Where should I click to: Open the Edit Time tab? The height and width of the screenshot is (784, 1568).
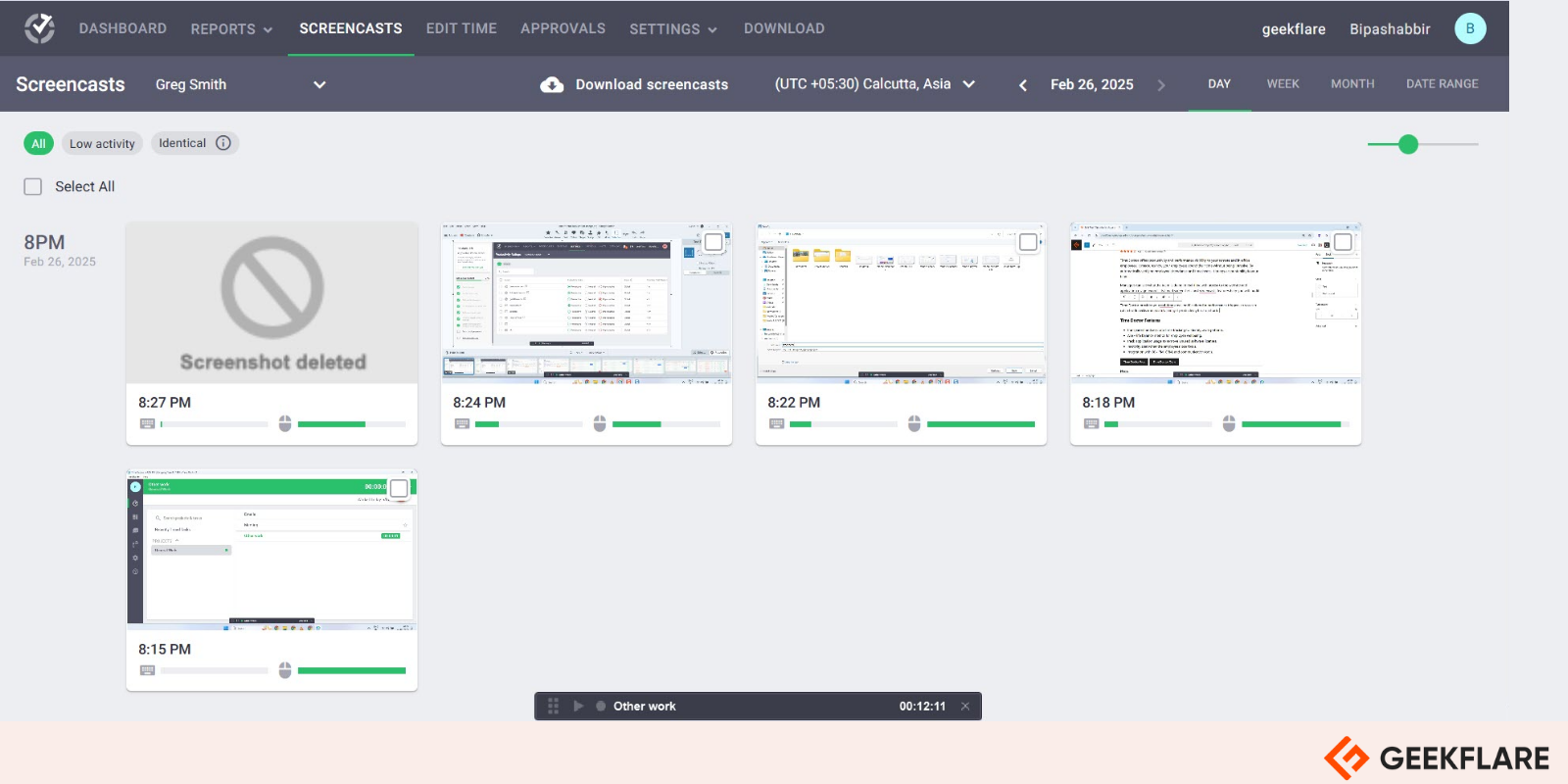462,28
